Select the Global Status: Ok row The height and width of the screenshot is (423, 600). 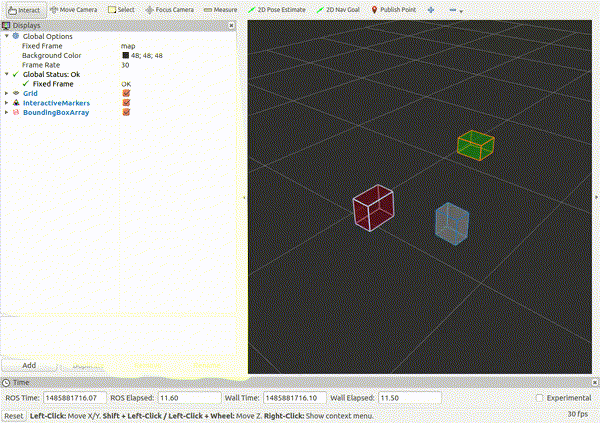pyautogui.click(x=51, y=74)
